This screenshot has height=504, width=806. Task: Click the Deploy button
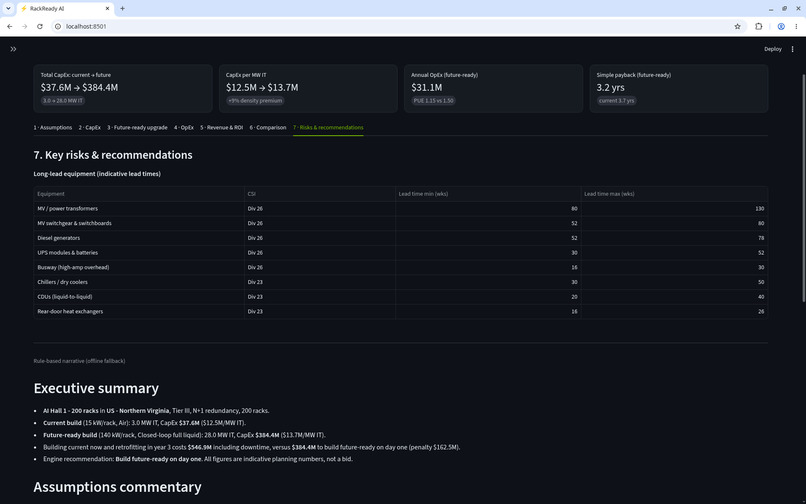pyautogui.click(x=773, y=49)
